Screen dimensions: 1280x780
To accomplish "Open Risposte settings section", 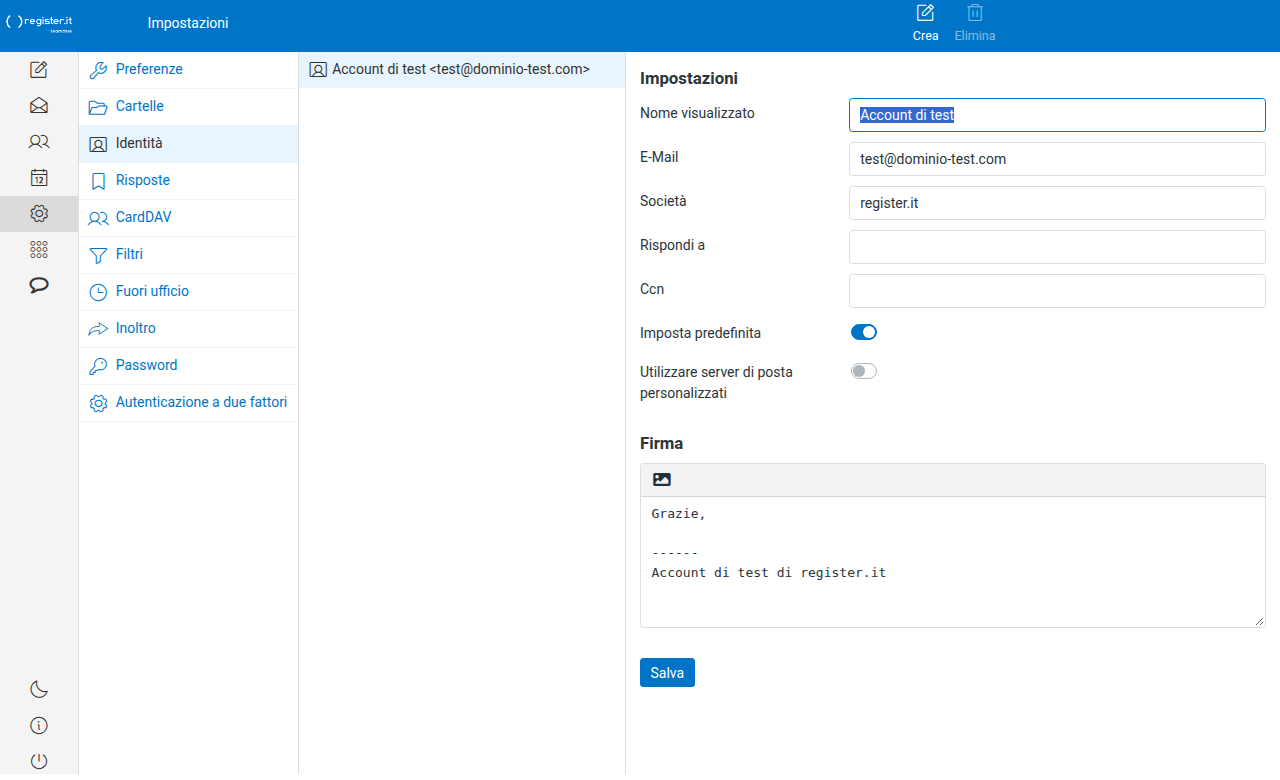I will pyautogui.click(x=189, y=181).
